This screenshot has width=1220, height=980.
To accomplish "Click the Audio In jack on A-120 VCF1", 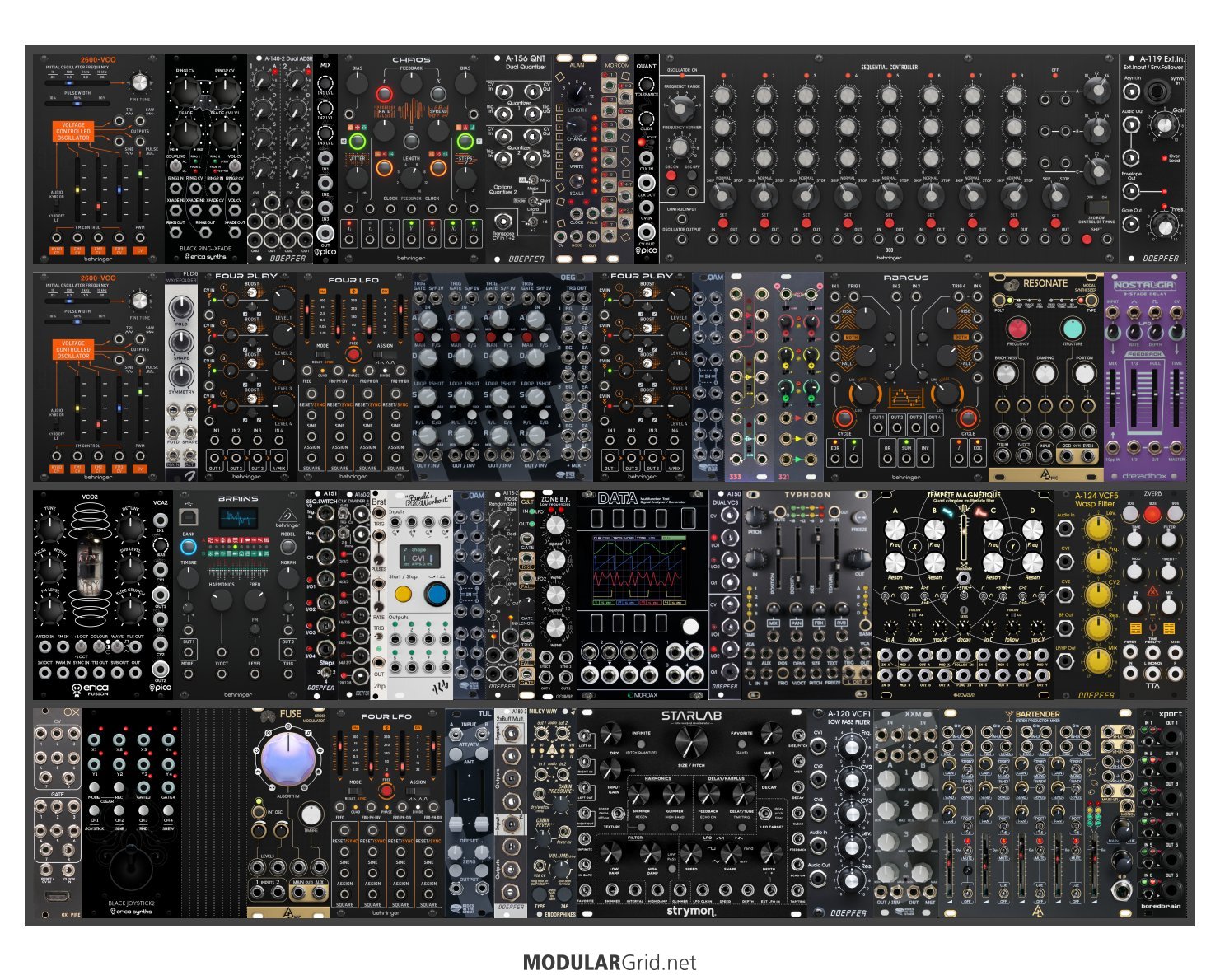I will click(x=818, y=847).
